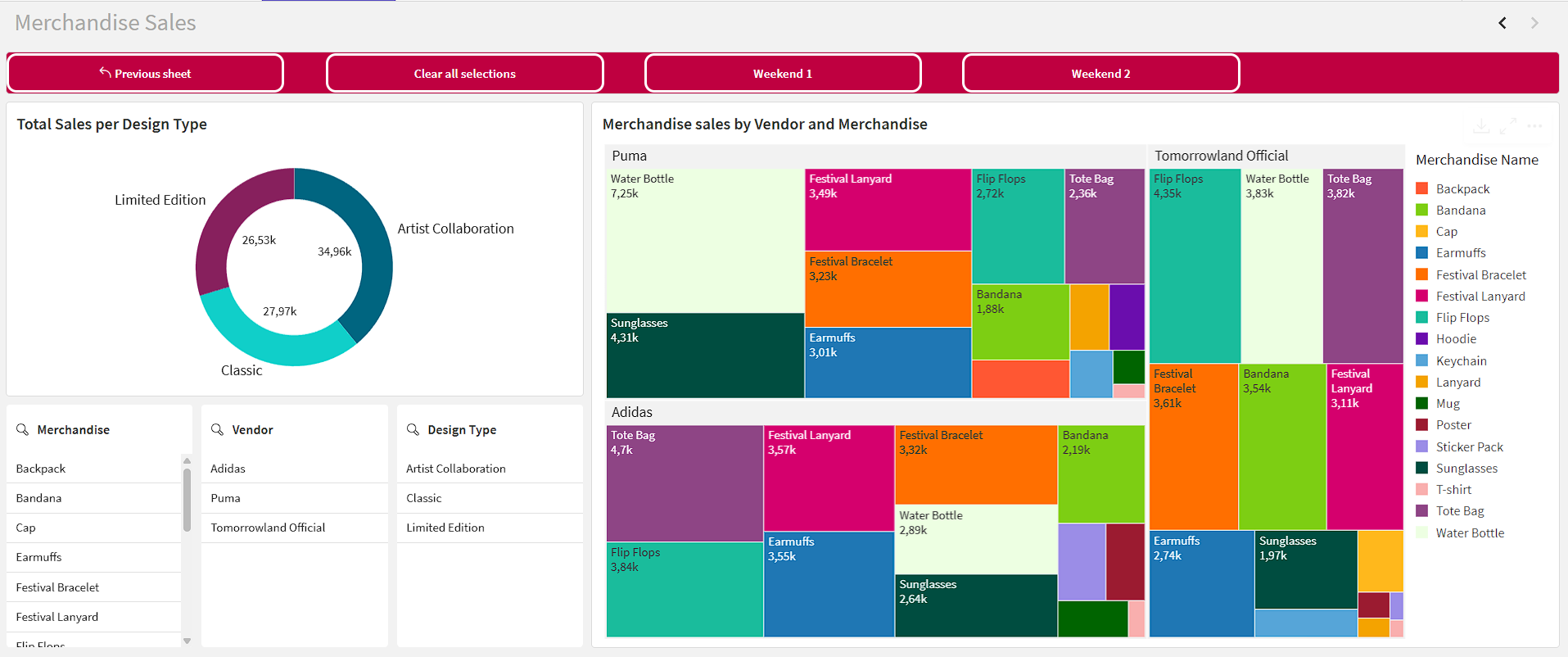Click T-shirt legend entry
Screen dimensions: 1568x657
coord(1444,489)
